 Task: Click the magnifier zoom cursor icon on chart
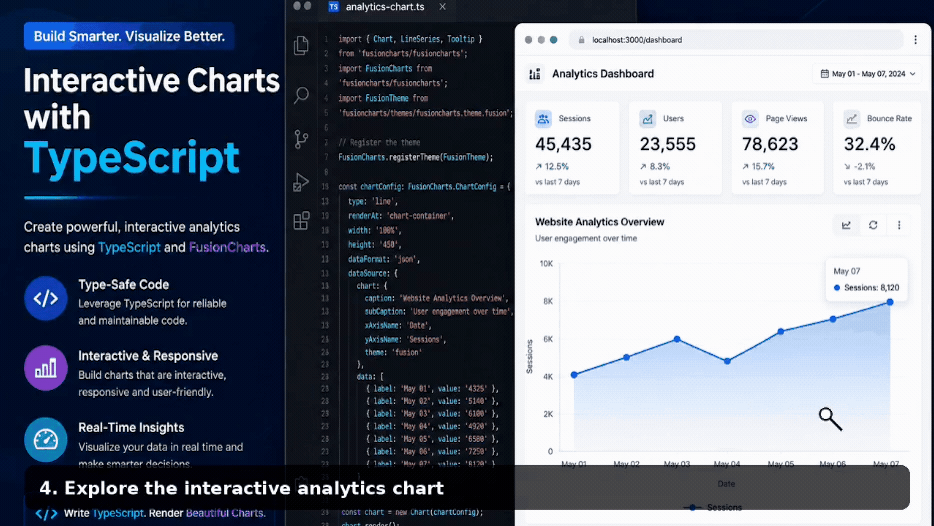pos(830,419)
